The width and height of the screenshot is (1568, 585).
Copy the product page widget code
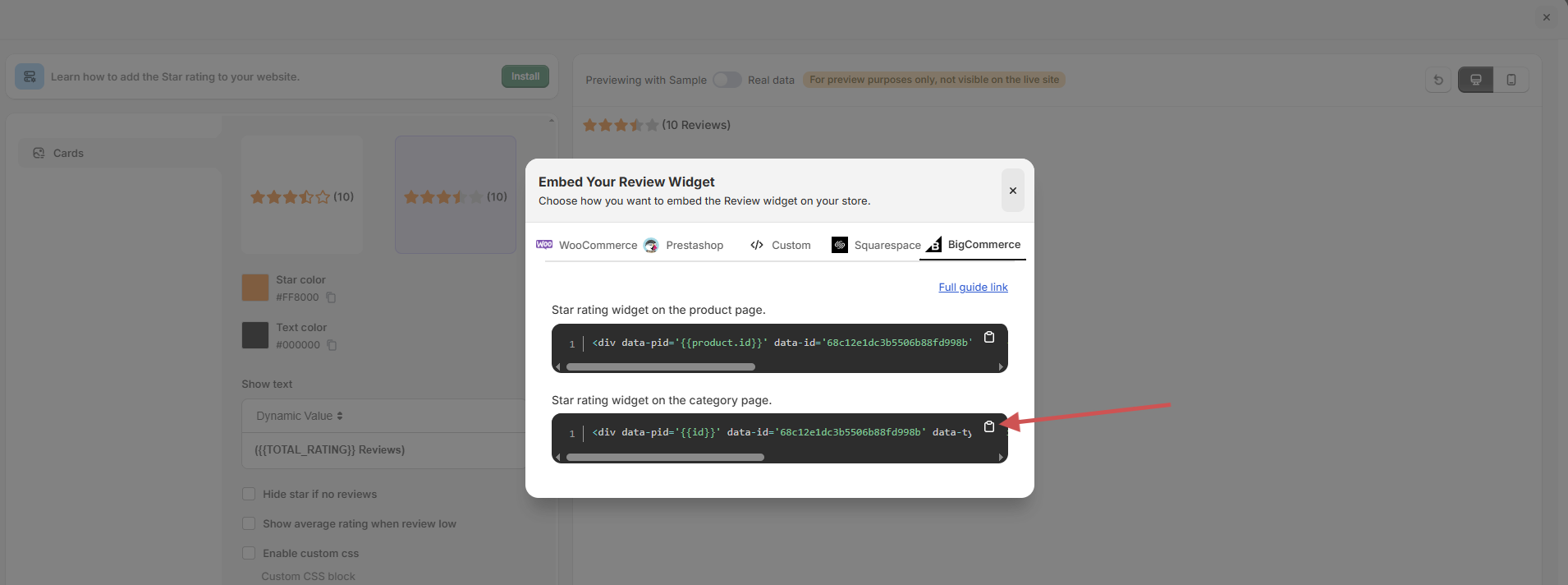[989, 337]
